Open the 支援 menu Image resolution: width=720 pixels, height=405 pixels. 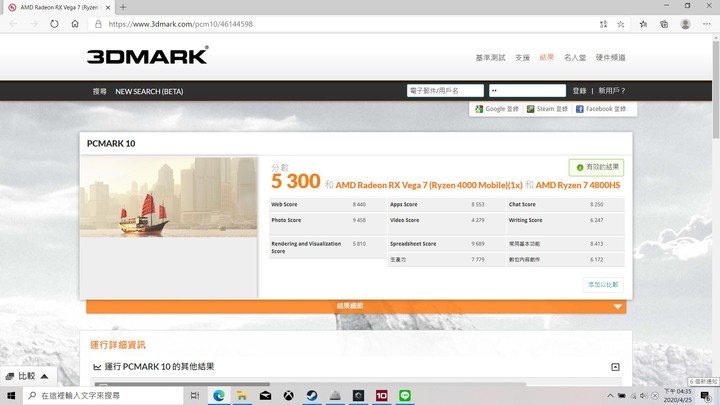click(522, 57)
